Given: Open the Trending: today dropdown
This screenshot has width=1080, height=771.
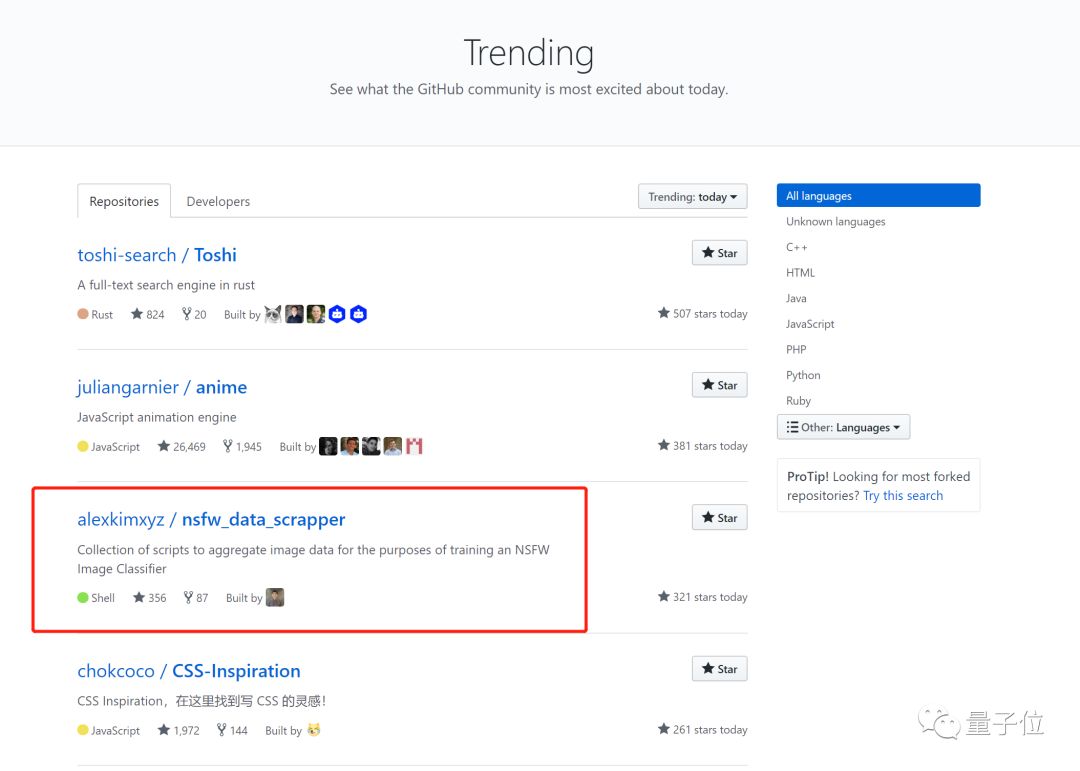Looking at the screenshot, I should (692, 197).
